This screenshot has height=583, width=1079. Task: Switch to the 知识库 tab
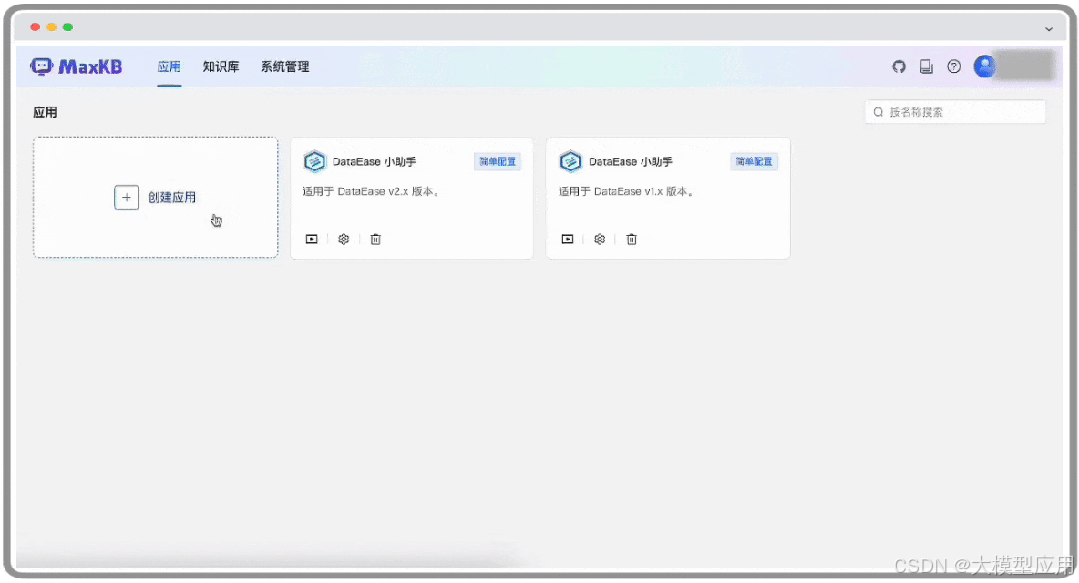click(221, 67)
